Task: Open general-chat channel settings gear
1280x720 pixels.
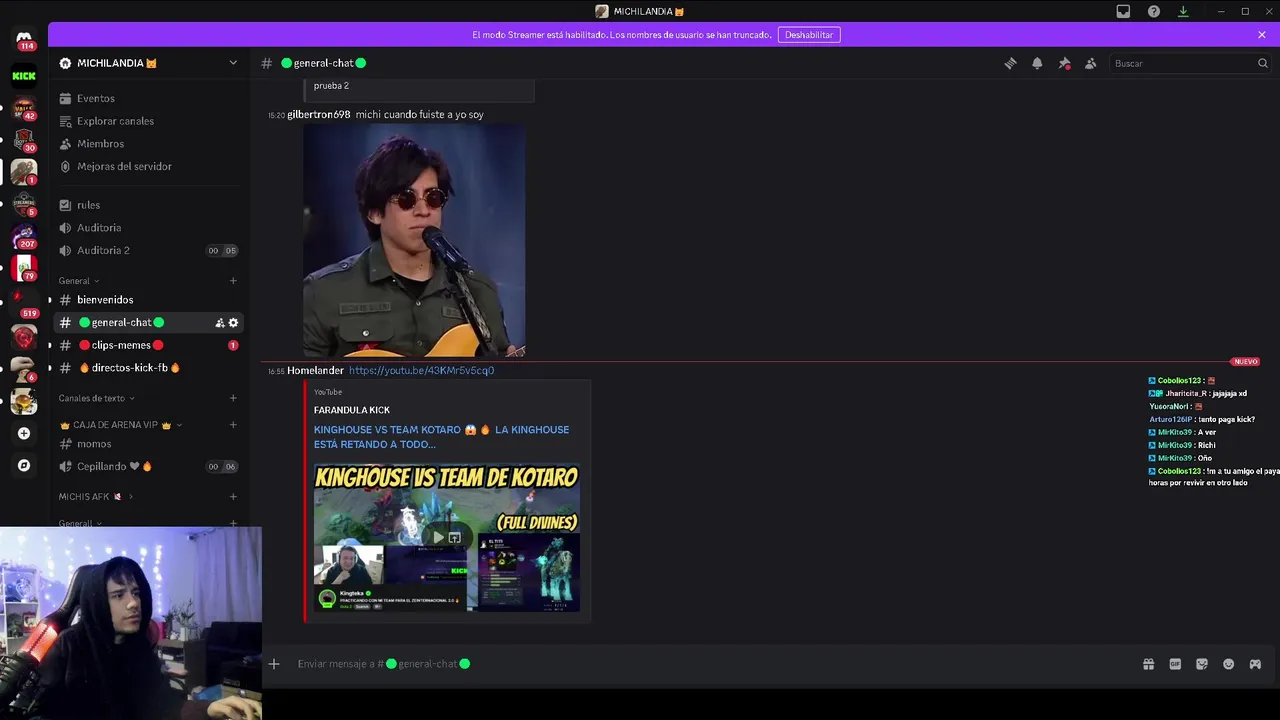Action: [x=233, y=322]
